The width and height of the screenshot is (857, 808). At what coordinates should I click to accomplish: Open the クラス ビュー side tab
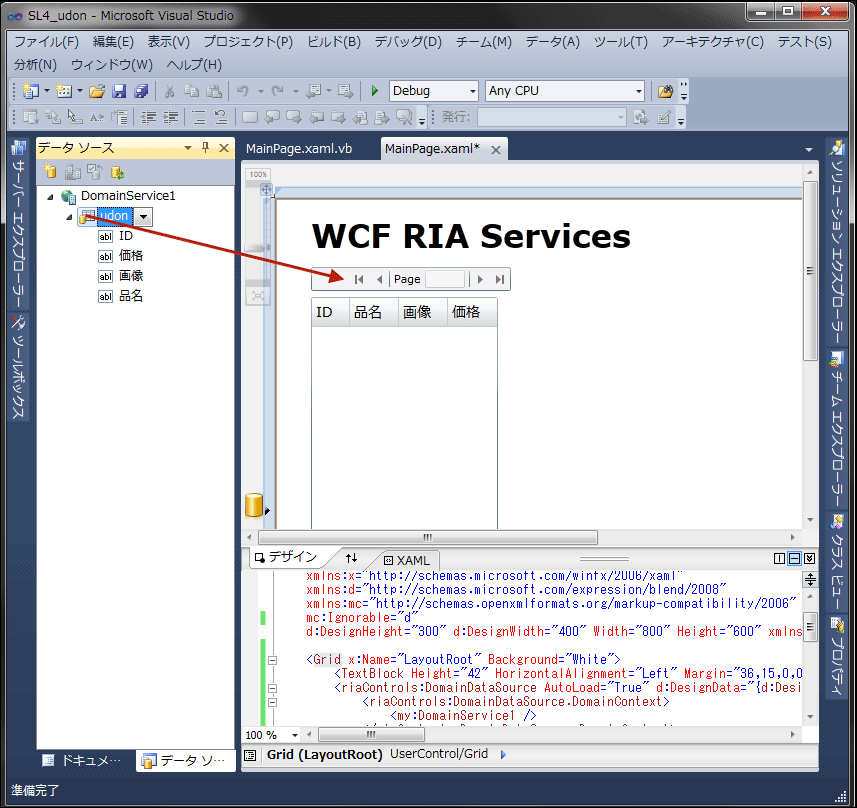837,561
